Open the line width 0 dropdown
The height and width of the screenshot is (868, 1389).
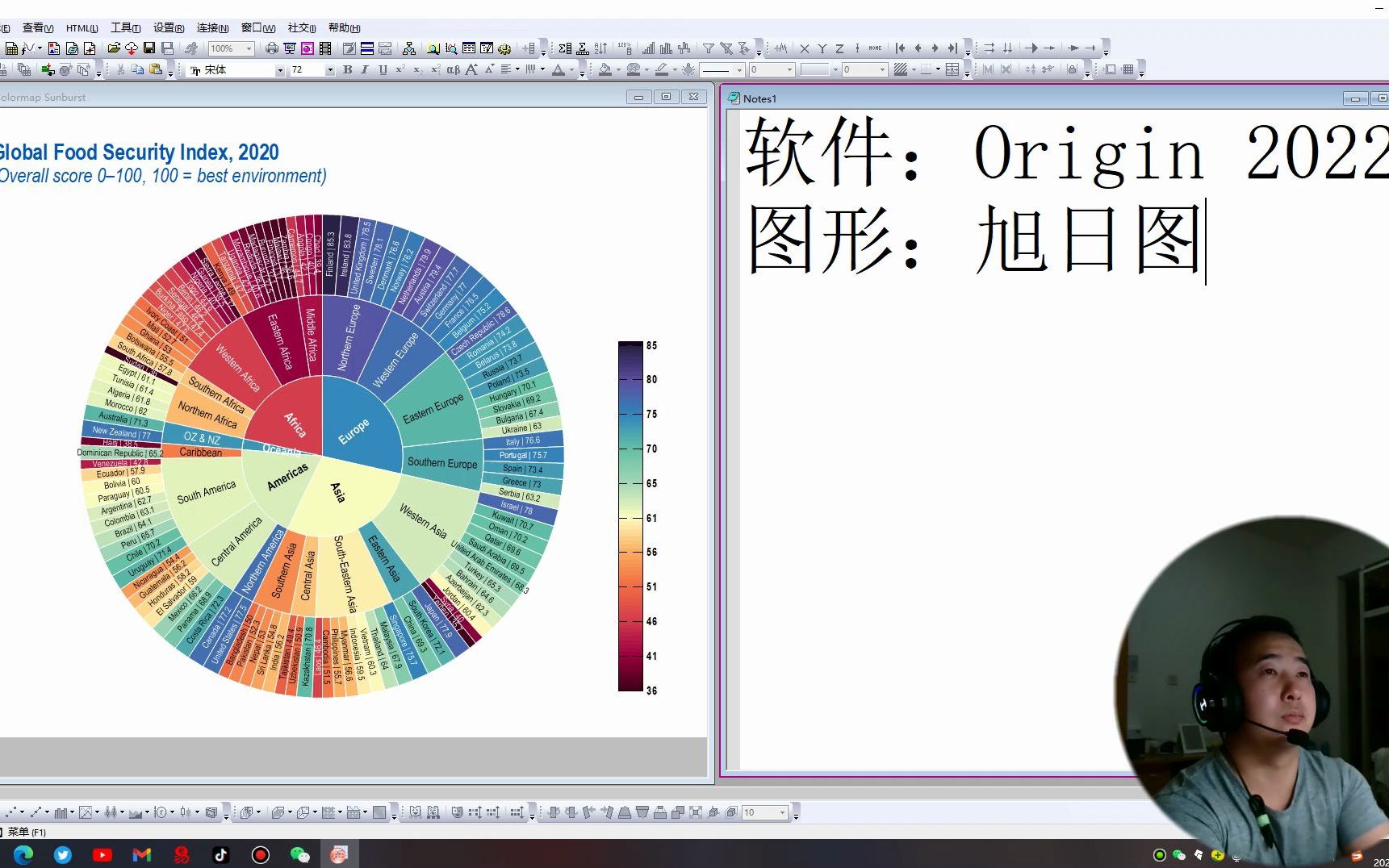click(x=789, y=70)
